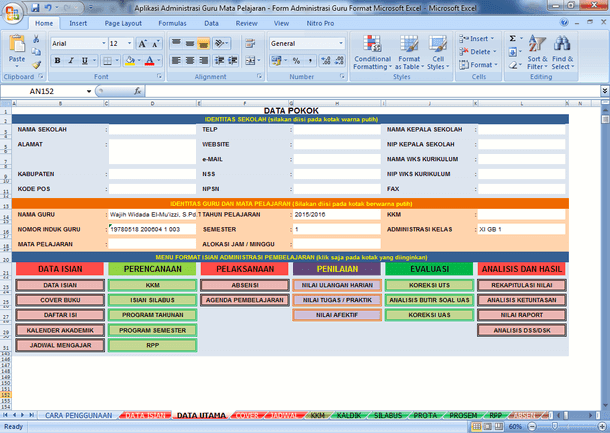Click the orientation text icon

tap(221, 44)
